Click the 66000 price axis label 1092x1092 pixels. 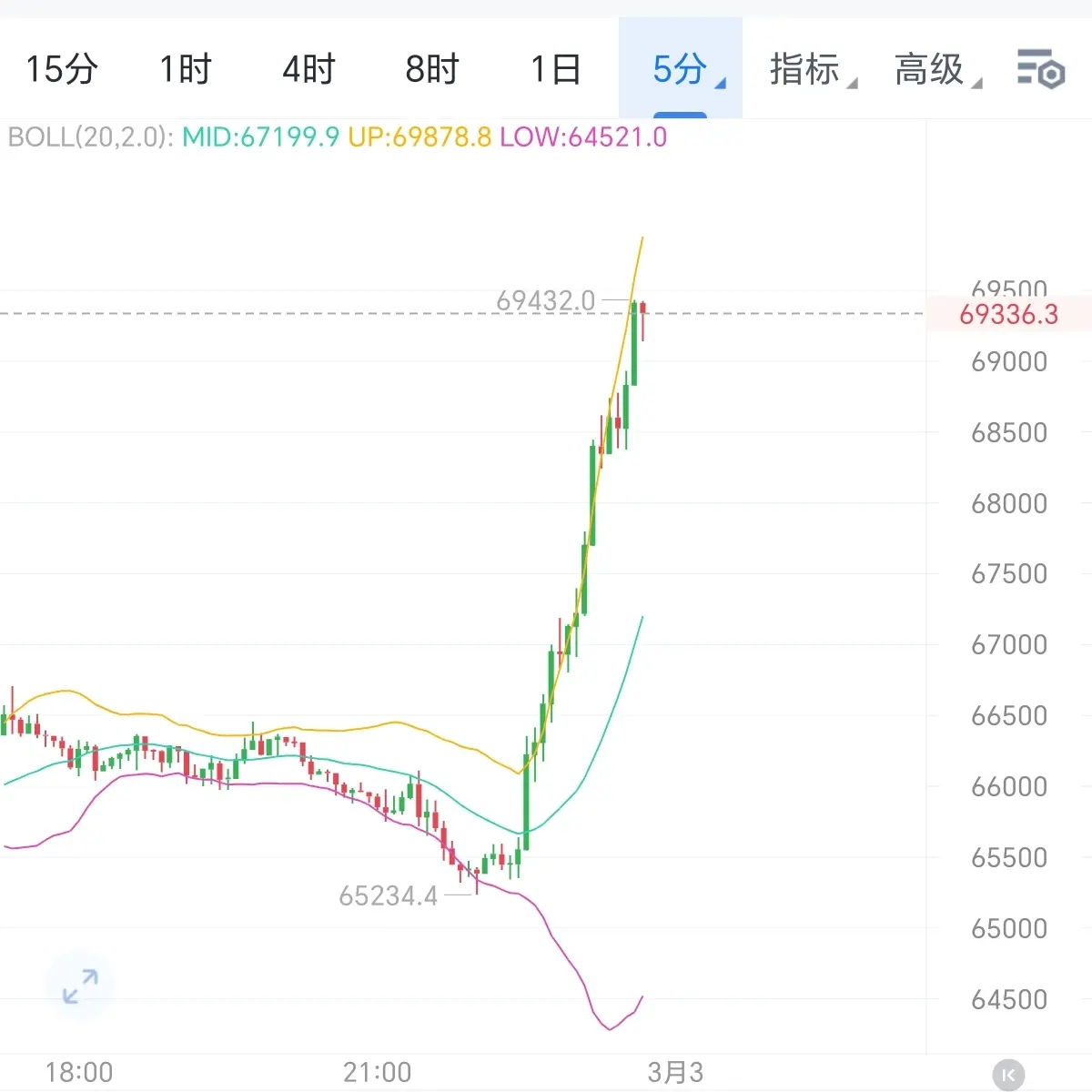[x=1009, y=786]
